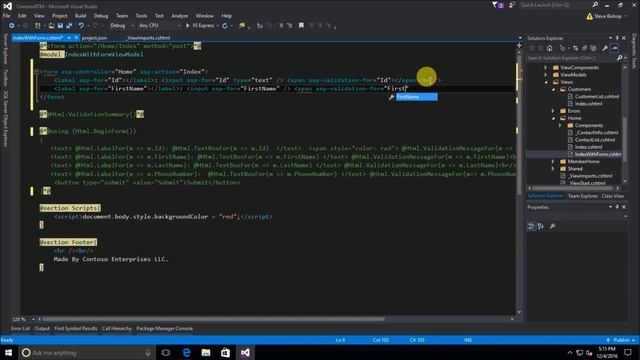Open the Analyze menu
The image size is (640, 360).
click(x=180, y=16)
